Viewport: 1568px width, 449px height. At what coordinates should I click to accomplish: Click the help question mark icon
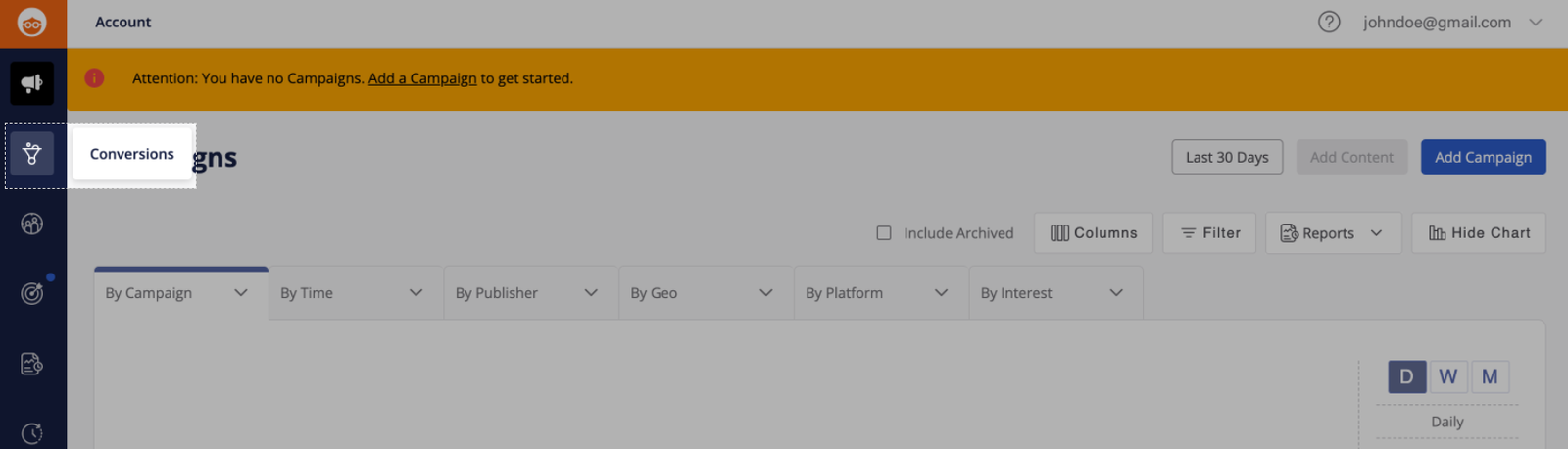point(1329,22)
